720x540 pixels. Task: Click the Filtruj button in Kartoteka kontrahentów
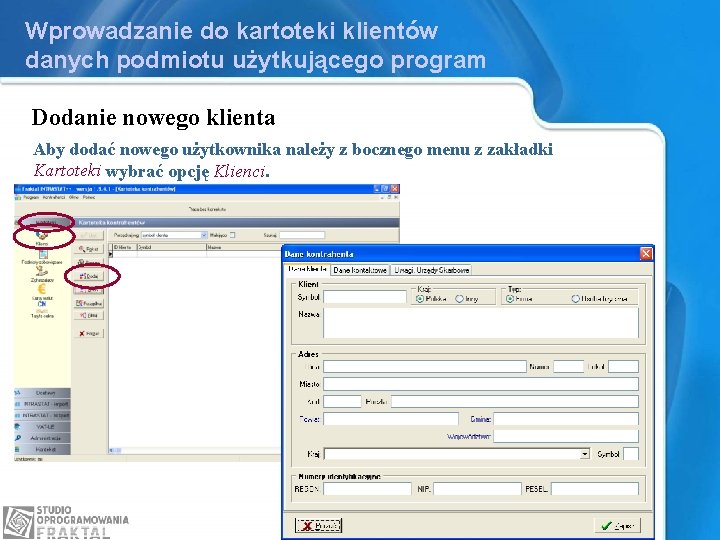89,315
